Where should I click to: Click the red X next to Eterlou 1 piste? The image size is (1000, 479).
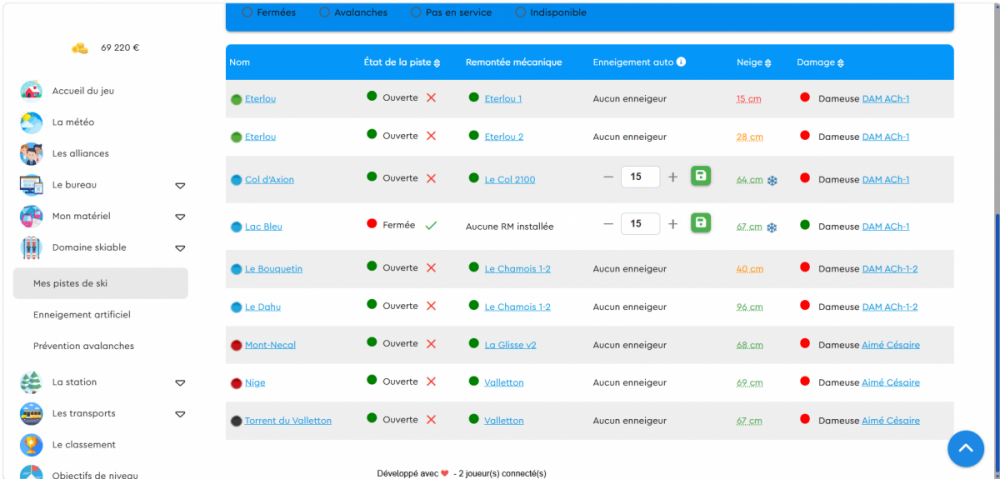click(431, 98)
